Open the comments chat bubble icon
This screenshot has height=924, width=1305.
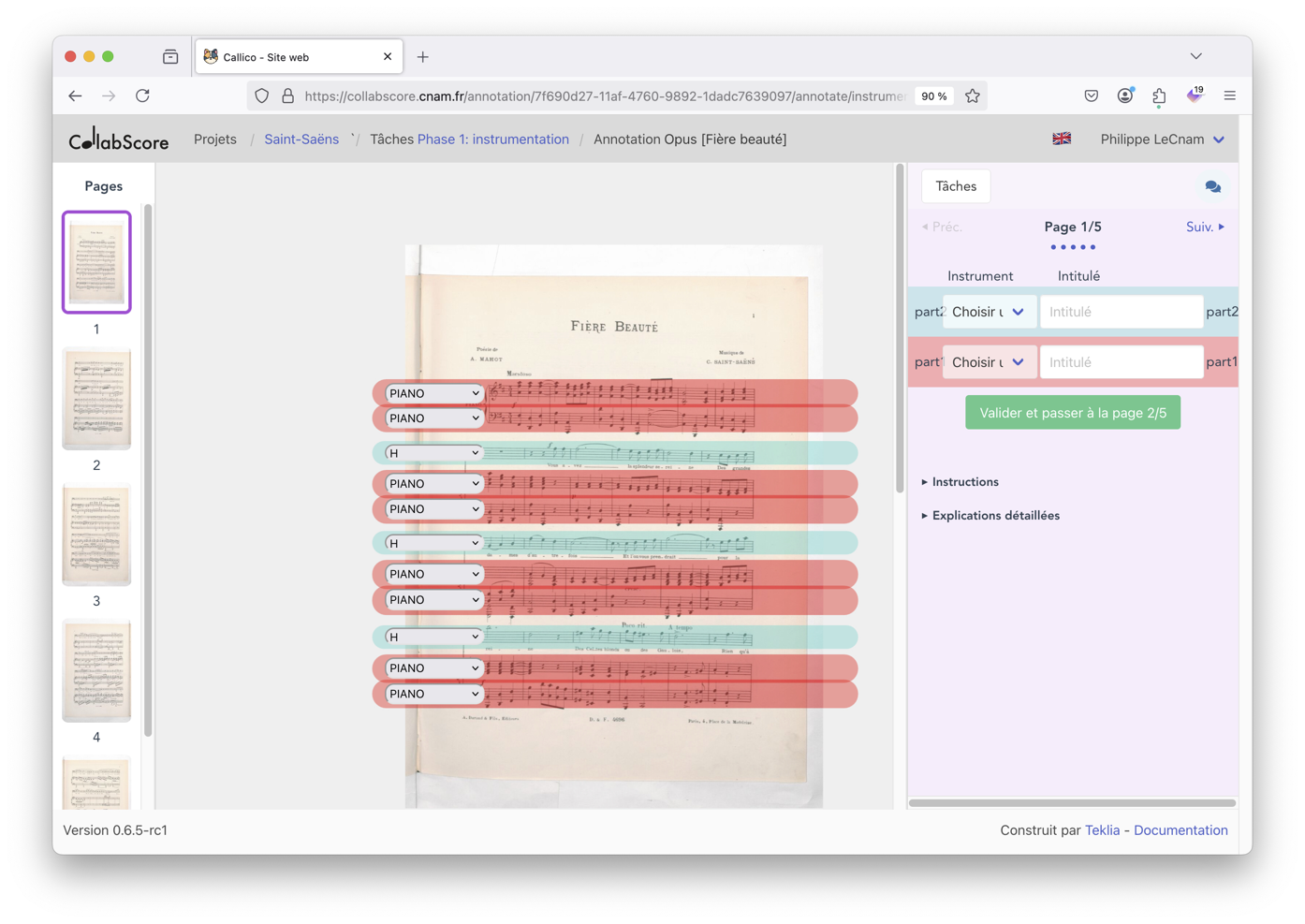1213,186
